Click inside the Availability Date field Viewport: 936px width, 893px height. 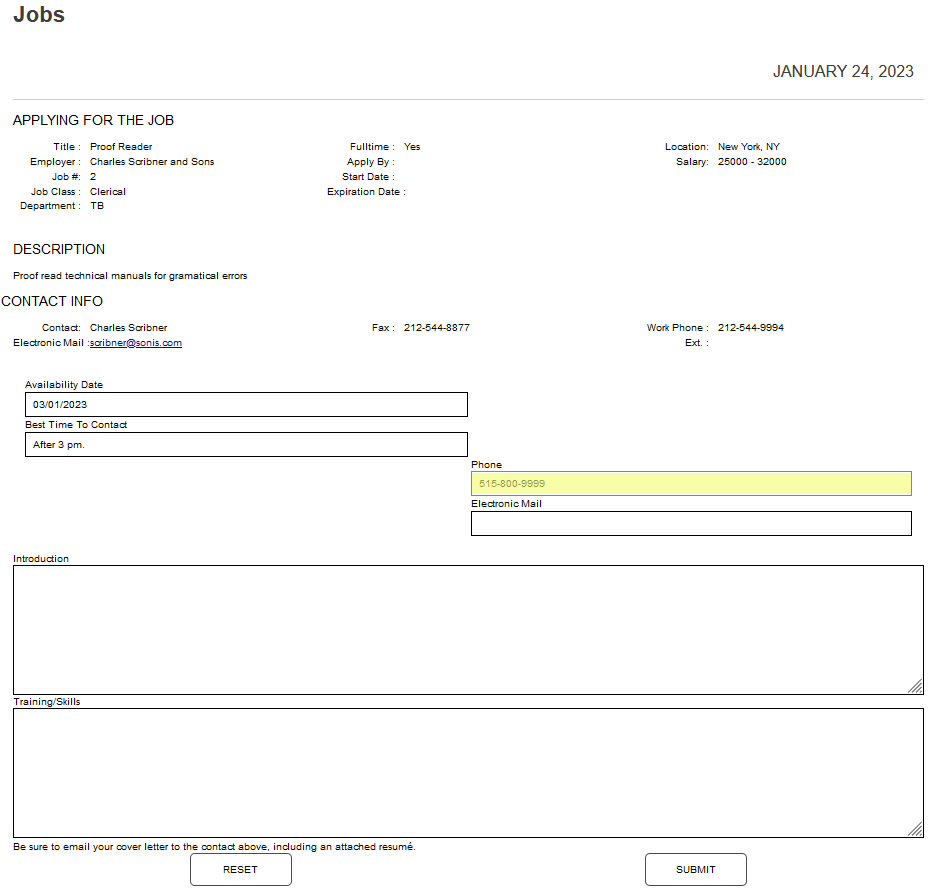click(246, 404)
